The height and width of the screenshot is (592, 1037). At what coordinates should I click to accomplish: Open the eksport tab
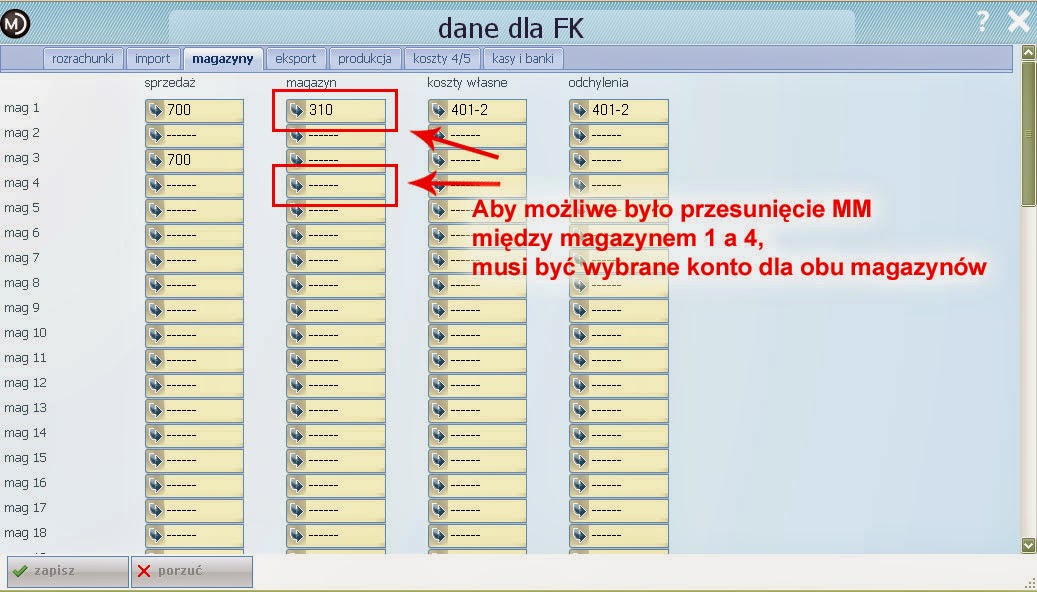point(296,58)
